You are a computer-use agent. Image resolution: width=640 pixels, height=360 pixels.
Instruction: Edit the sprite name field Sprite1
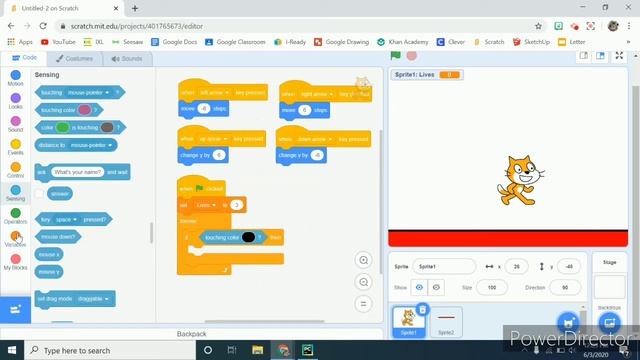point(444,267)
